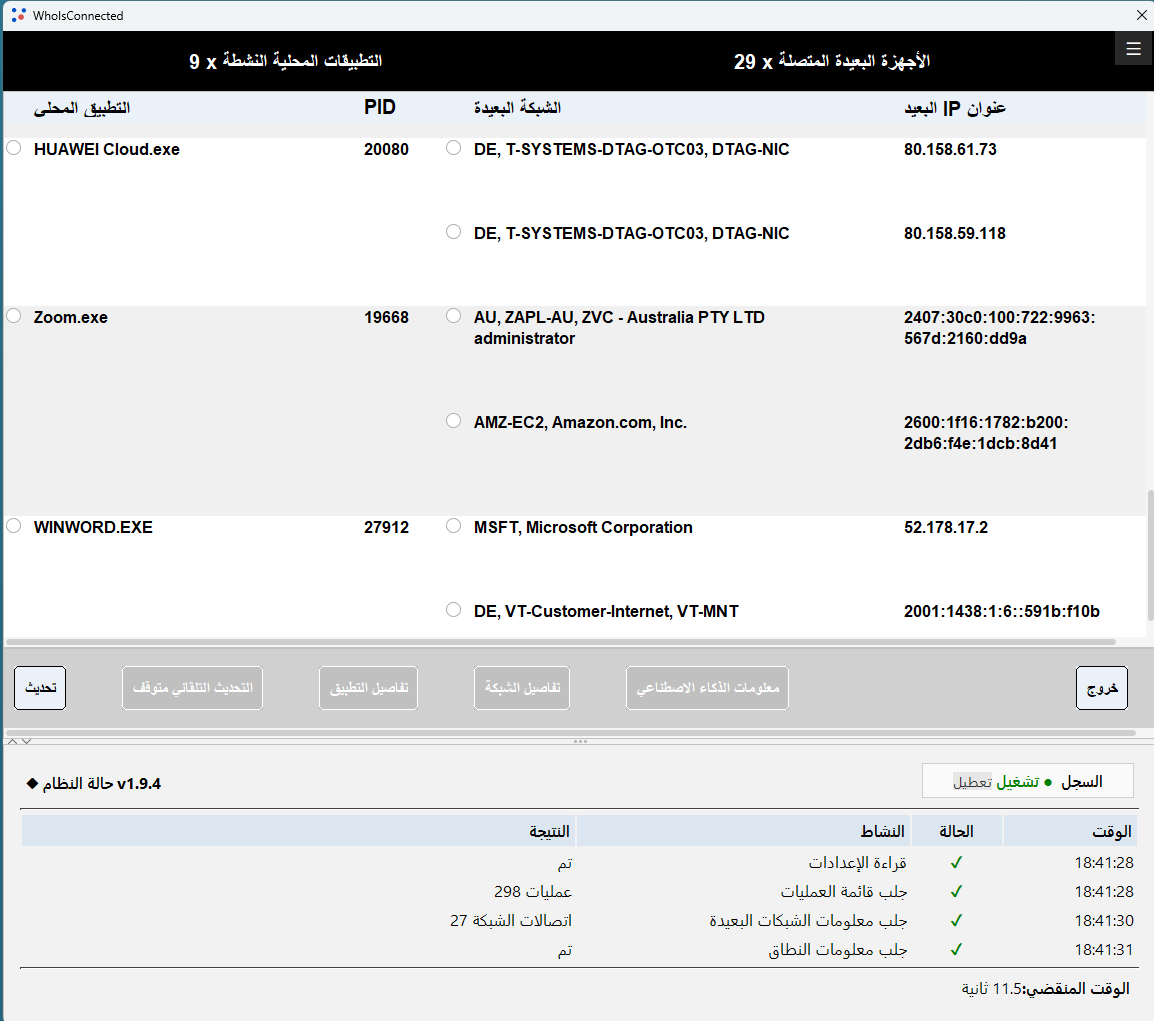Click the PID column header
The height and width of the screenshot is (1021, 1154).
380,107
